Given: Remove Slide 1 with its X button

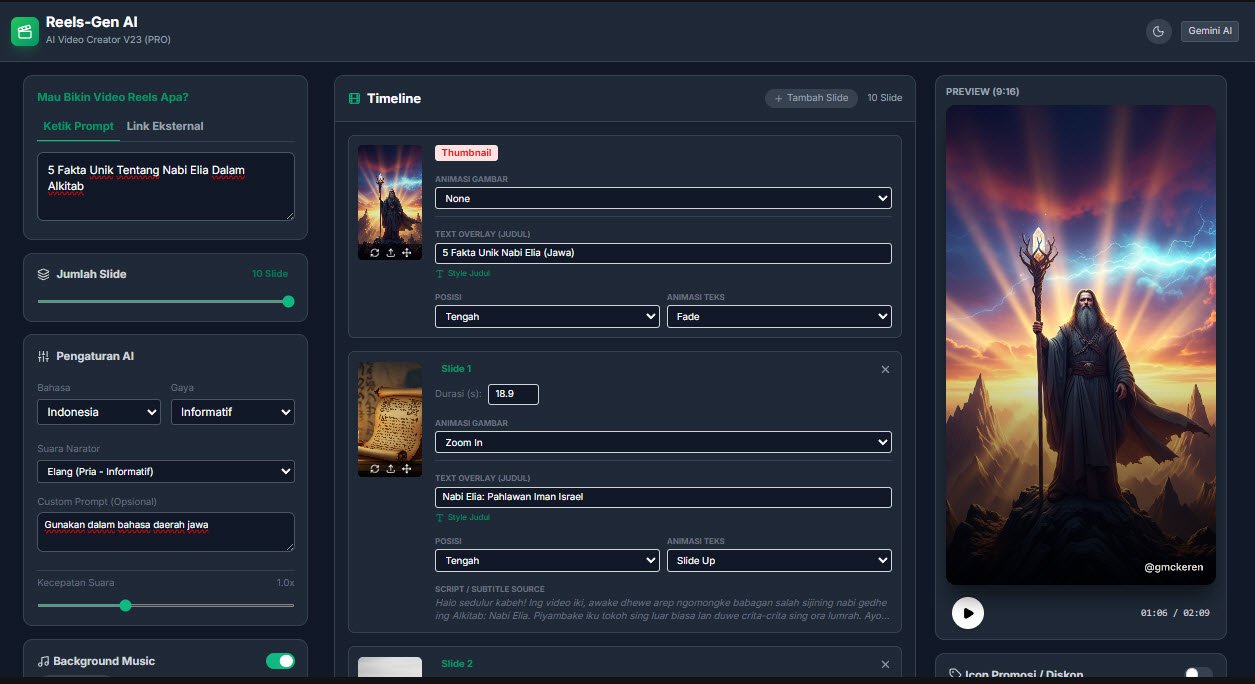Looking at the screenshot, I should point(885,370).
